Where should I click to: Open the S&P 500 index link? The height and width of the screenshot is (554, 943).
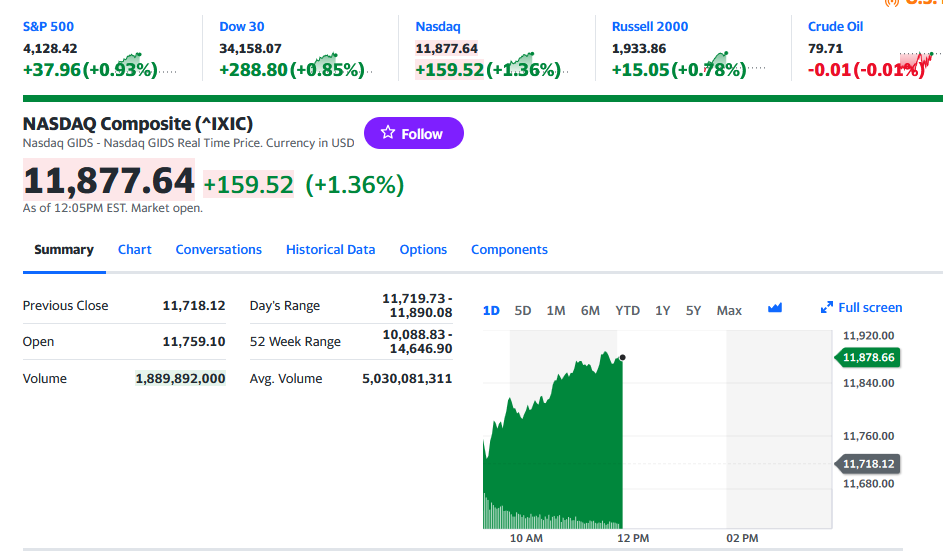(x=48, y=26)
